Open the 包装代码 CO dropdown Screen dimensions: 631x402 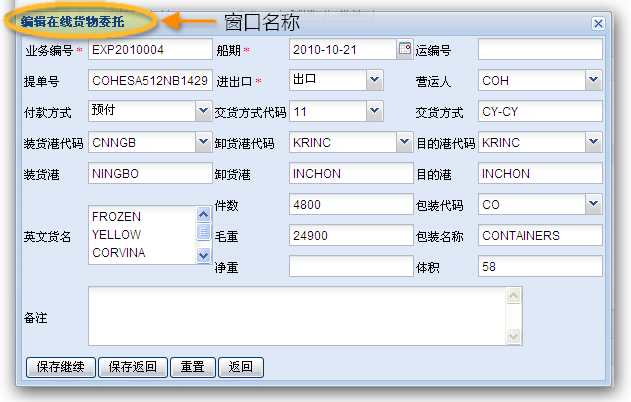click(594, 204)
